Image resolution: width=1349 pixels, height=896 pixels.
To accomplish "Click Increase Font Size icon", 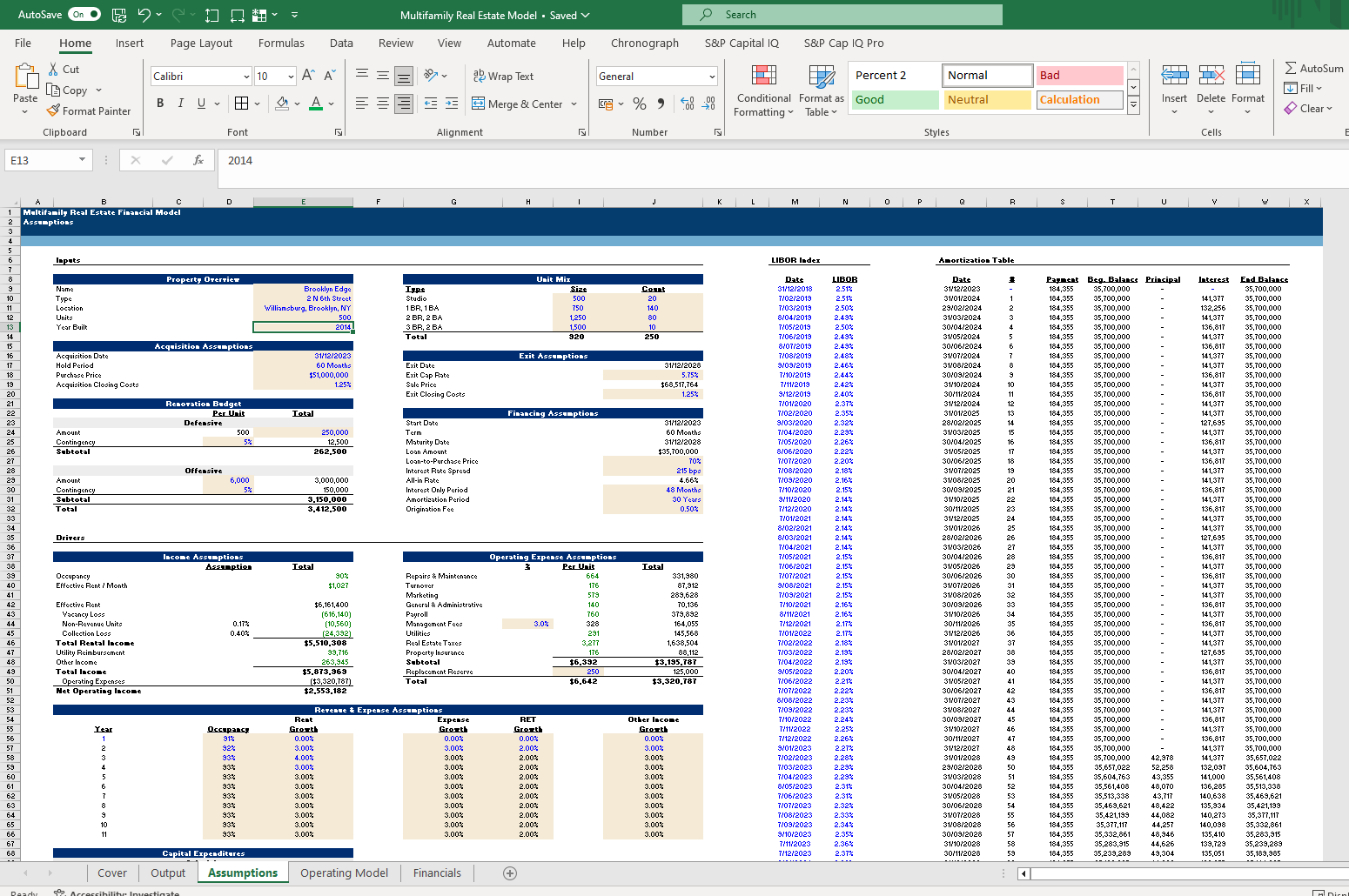I will coord(308,76).
